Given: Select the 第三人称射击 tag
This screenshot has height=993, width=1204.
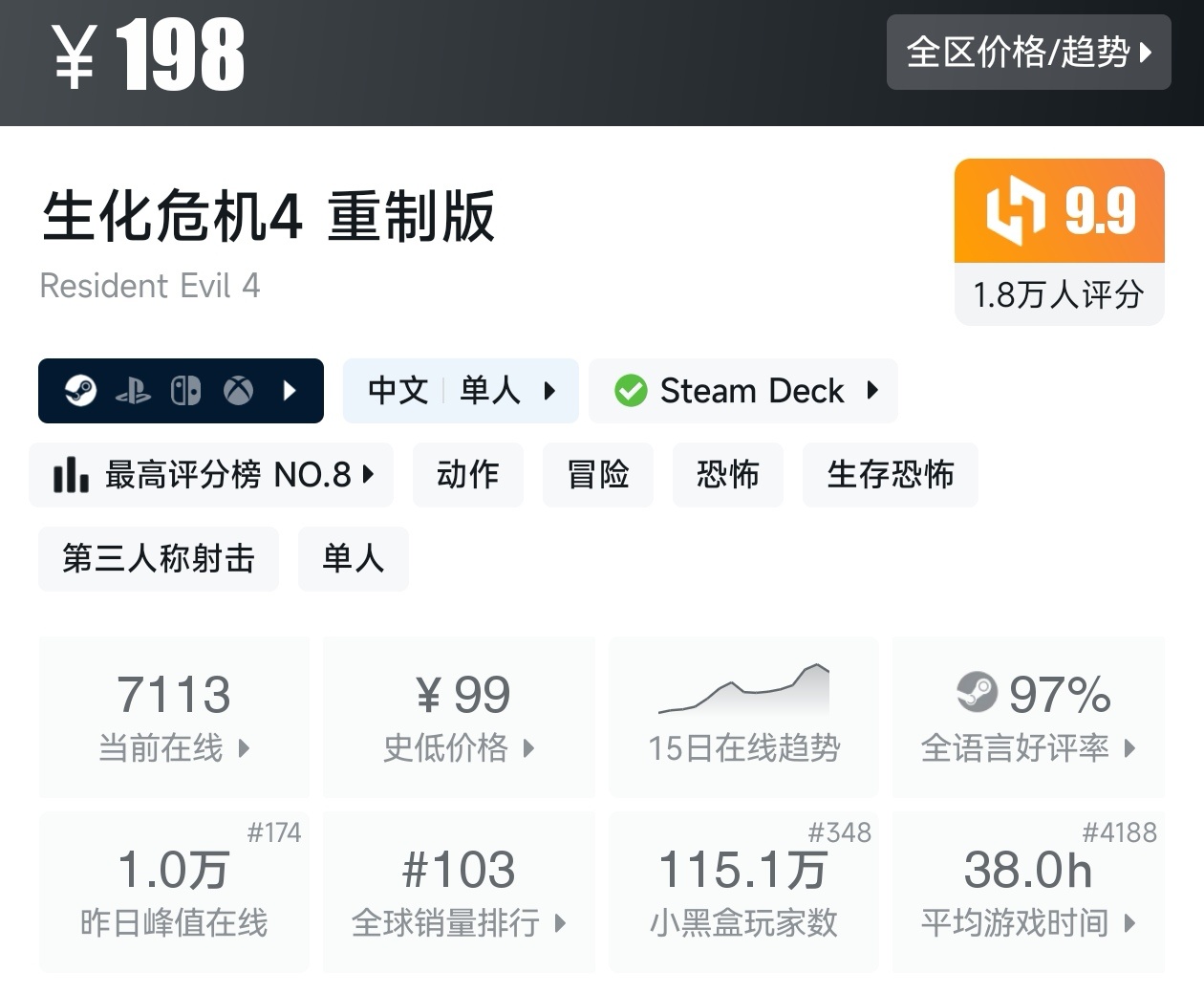Looking at the screenshot, I should (159, 559).
